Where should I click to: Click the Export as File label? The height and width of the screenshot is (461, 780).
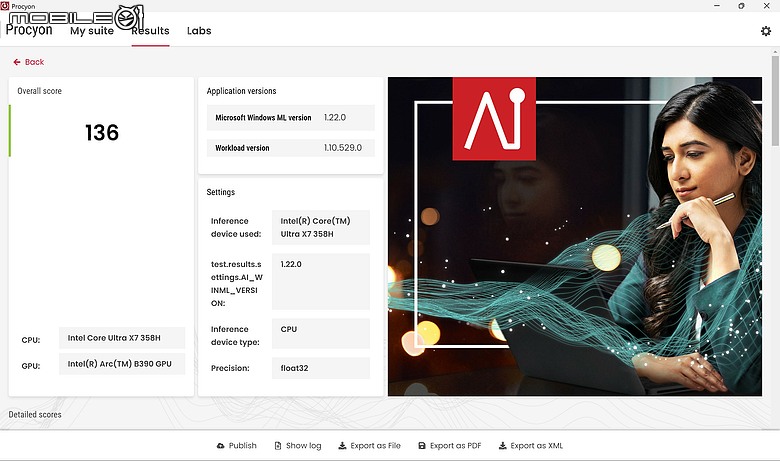pyautogui.click(x=376, y=446)
